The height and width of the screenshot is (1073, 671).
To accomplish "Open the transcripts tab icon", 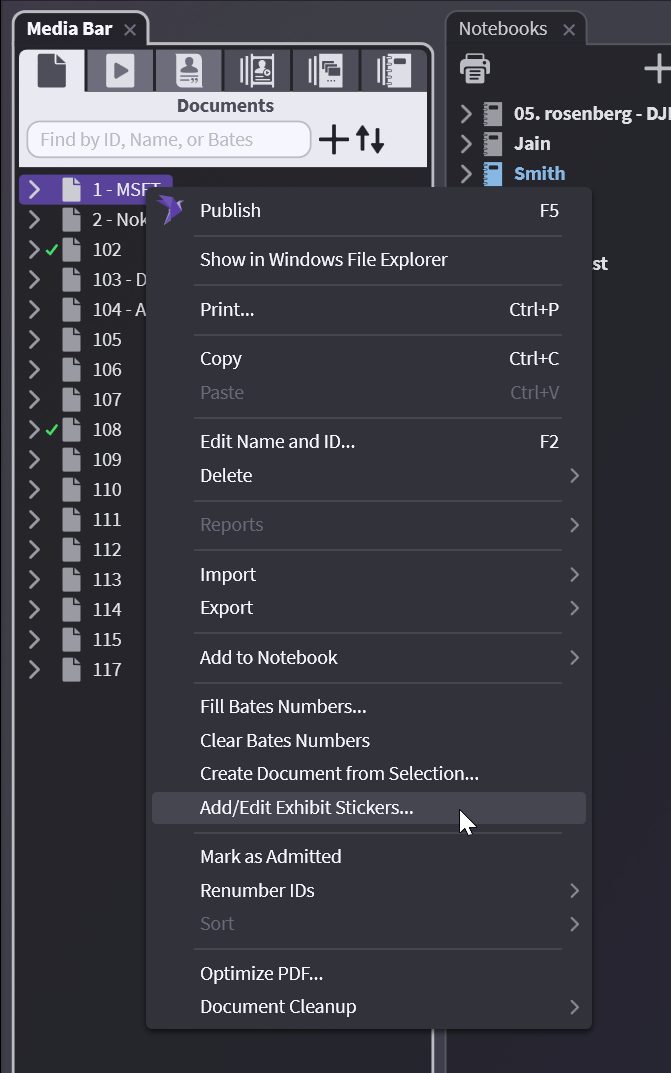I will pos(187,70).
